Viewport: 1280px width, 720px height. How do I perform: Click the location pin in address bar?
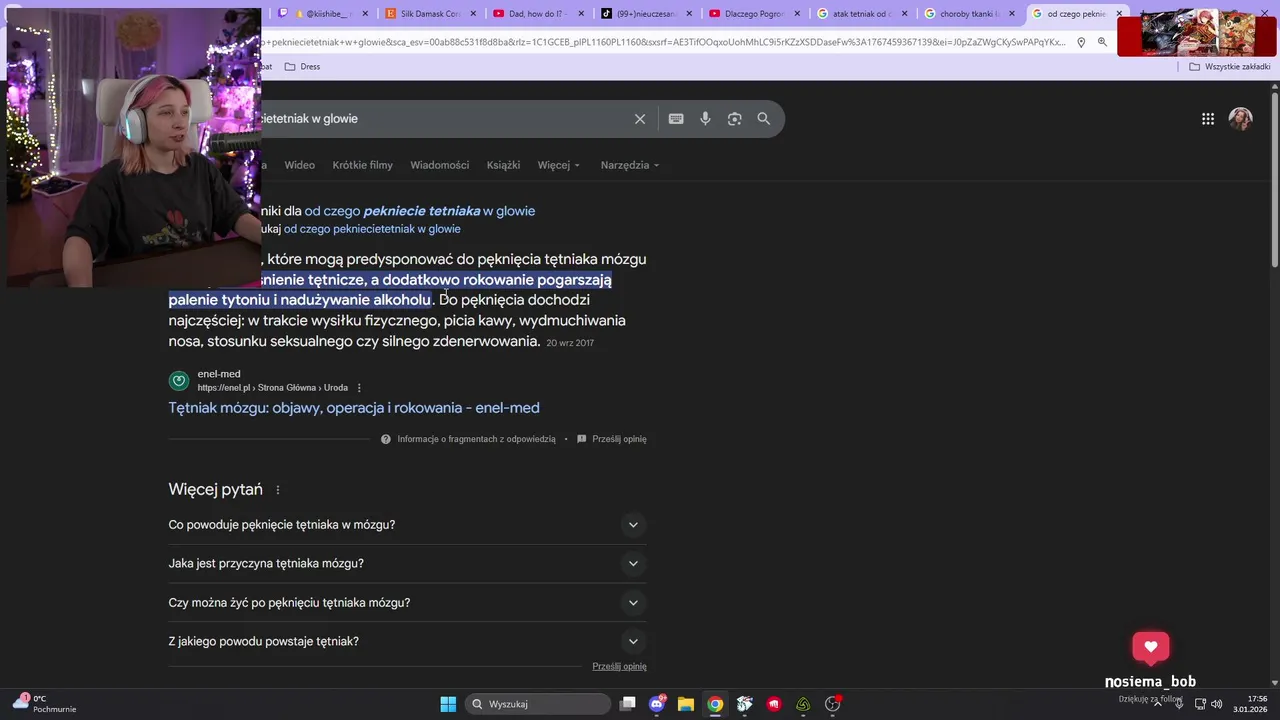click(x=1081, y=42)
